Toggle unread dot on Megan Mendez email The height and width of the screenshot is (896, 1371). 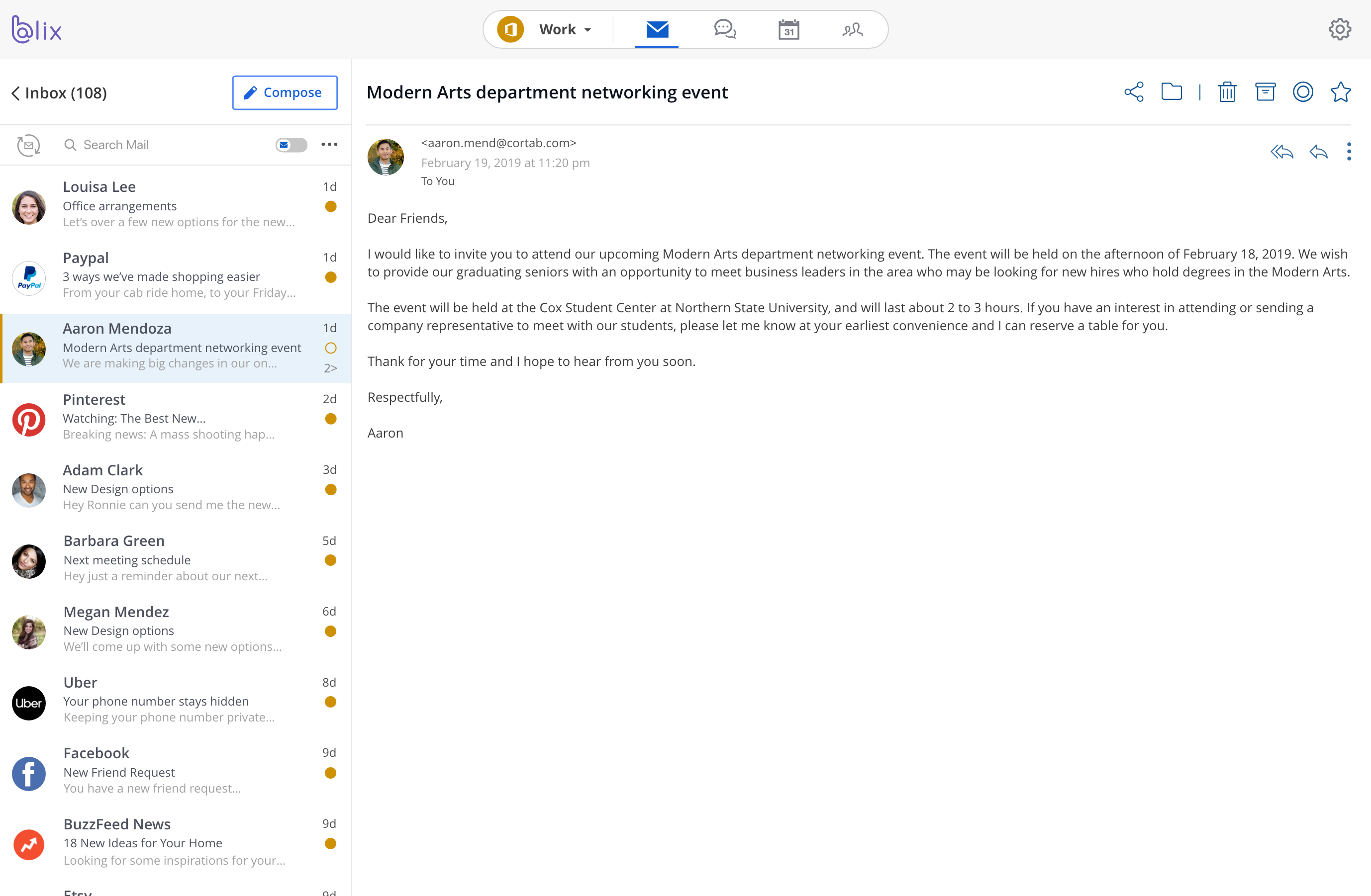coord(331,631)
